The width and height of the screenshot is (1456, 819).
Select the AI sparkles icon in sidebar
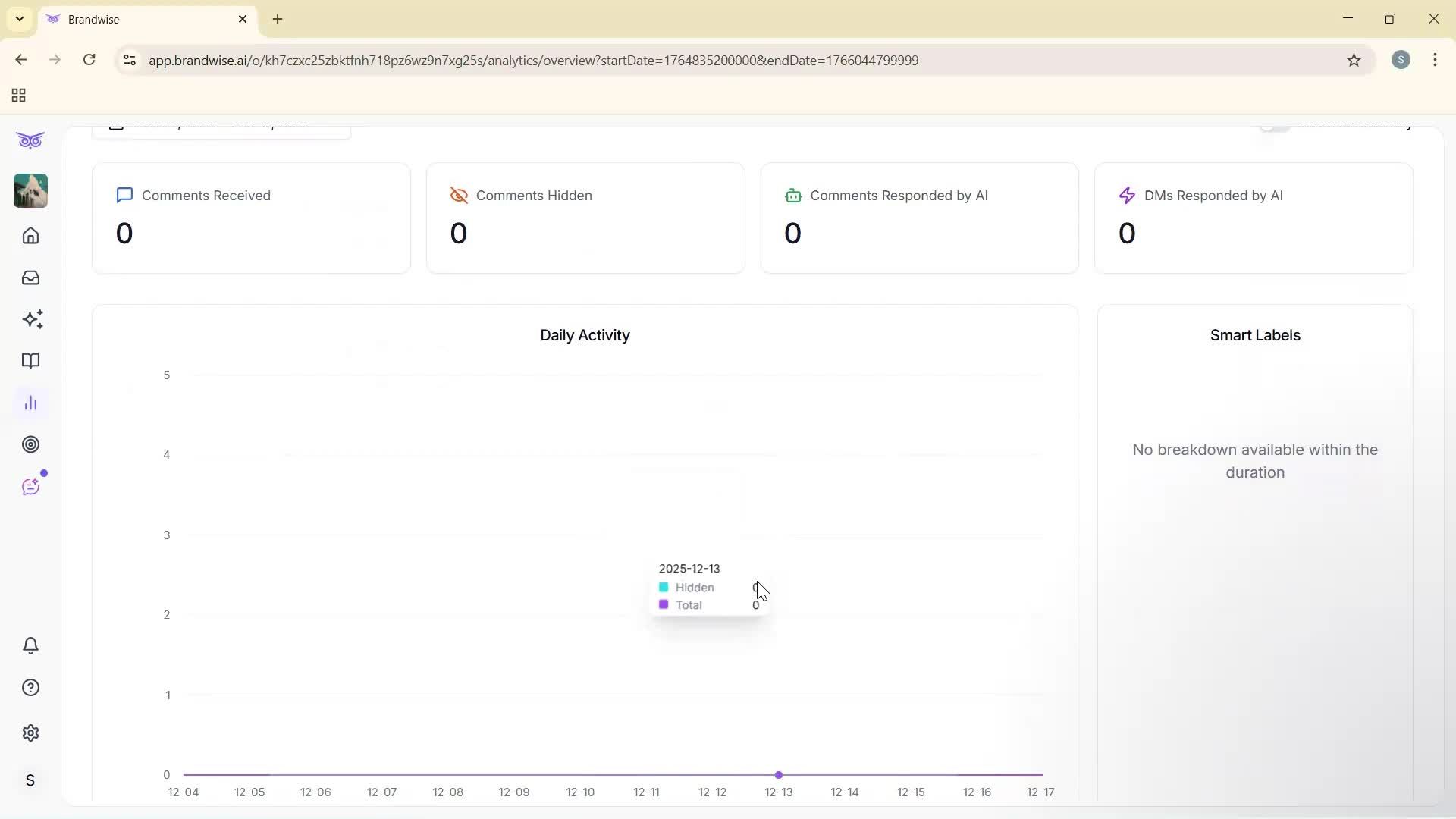point(30,319)
